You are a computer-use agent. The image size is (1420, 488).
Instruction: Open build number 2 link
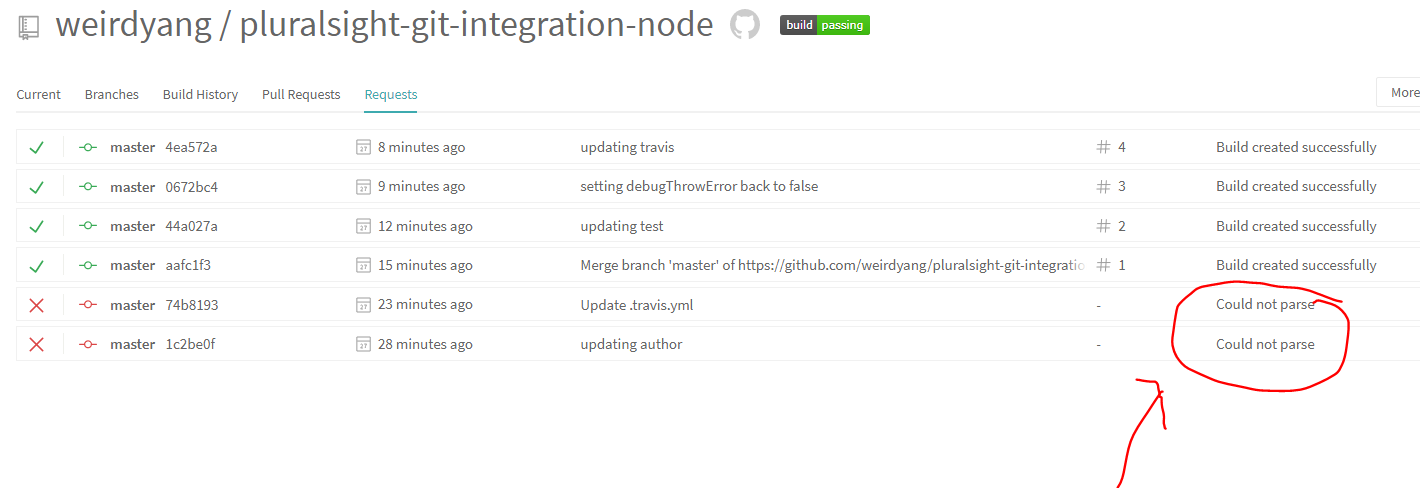(x=1122, y=226)
